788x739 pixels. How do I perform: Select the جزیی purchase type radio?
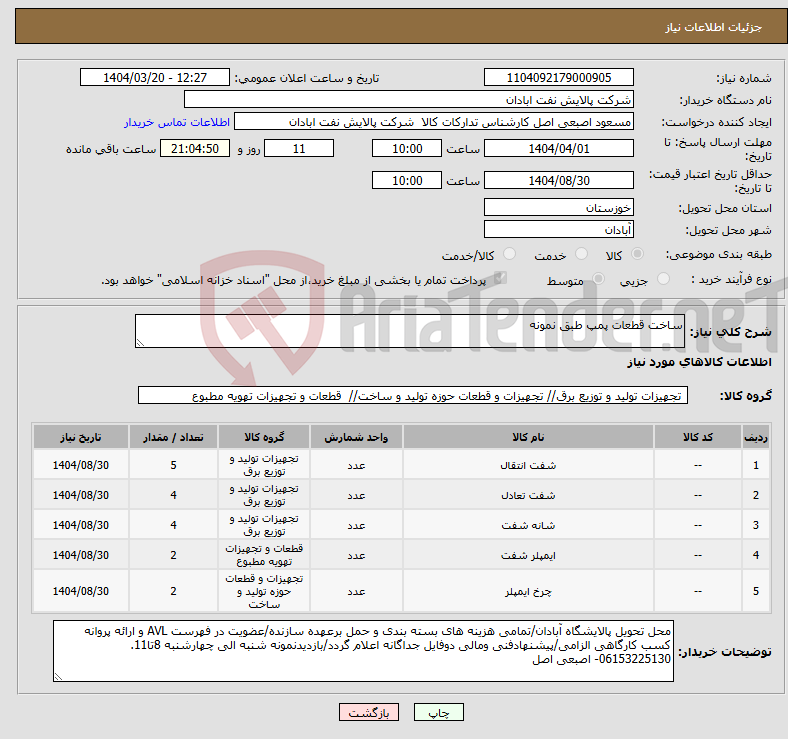pyautogui.click(x=663, y=279)
